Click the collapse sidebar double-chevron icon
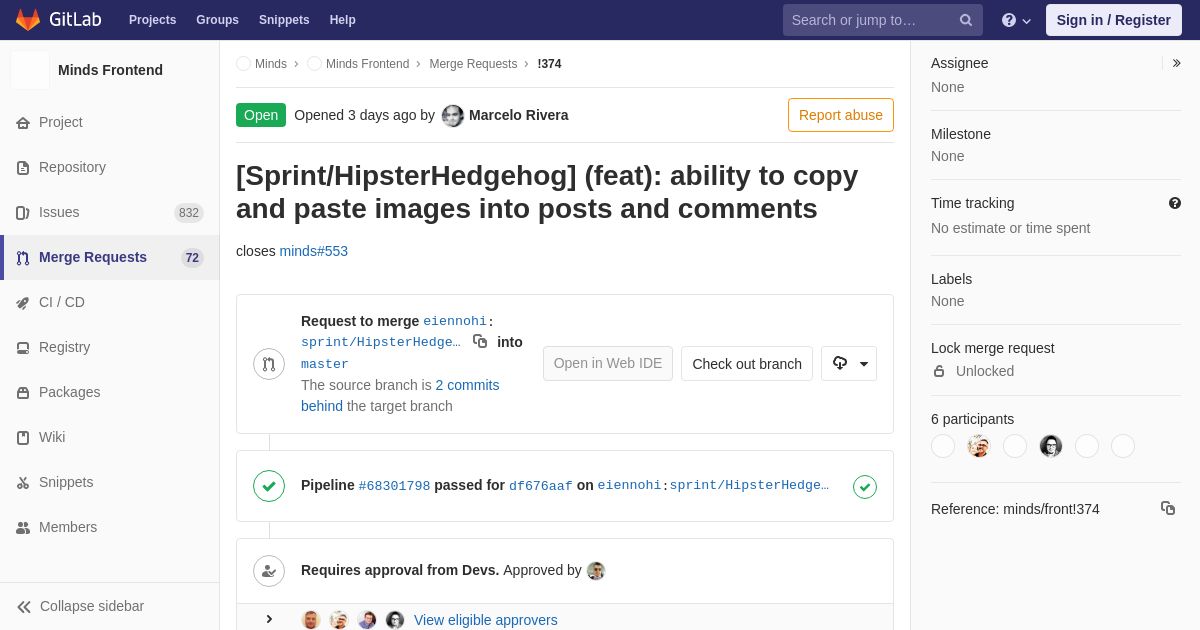Screen dimensions: 1200x630 (24, 607)
